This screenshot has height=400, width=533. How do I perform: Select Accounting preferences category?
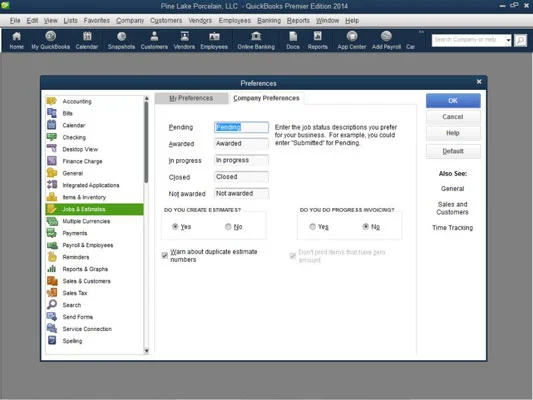pos(94,101)
